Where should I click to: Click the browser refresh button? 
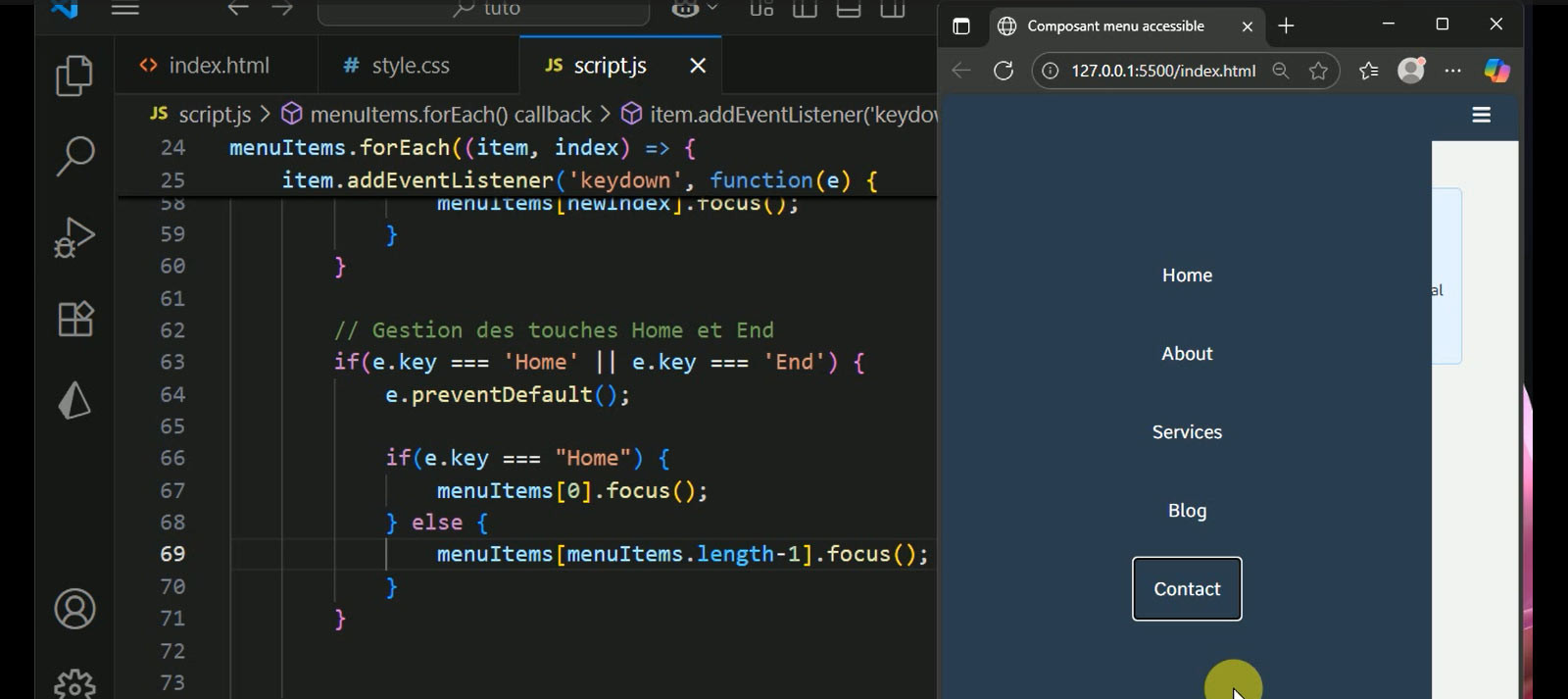(x=1003, y=71)
